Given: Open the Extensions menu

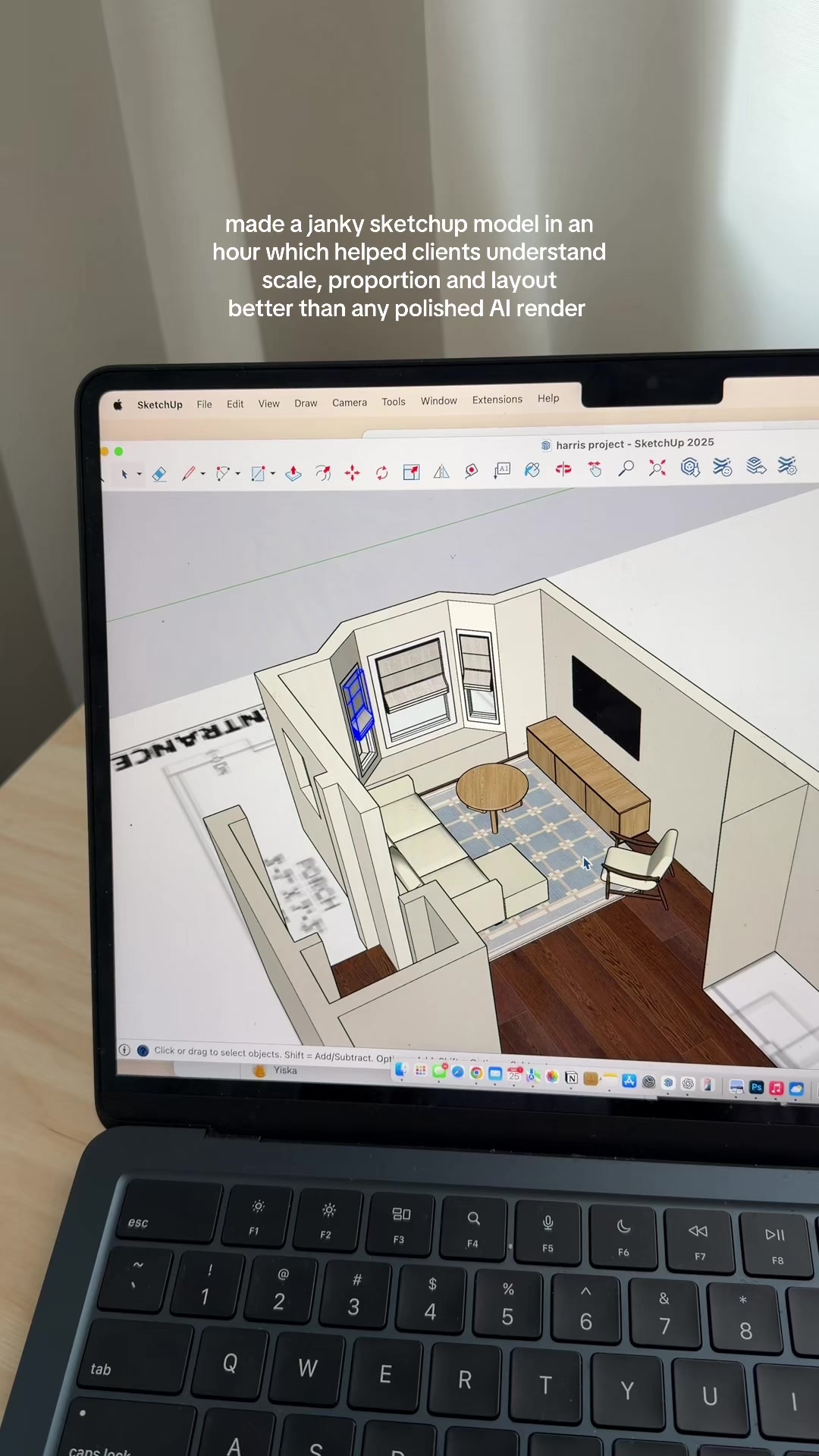Looking at the screenshot, I should pyautogui.click(x=497, y=400).
